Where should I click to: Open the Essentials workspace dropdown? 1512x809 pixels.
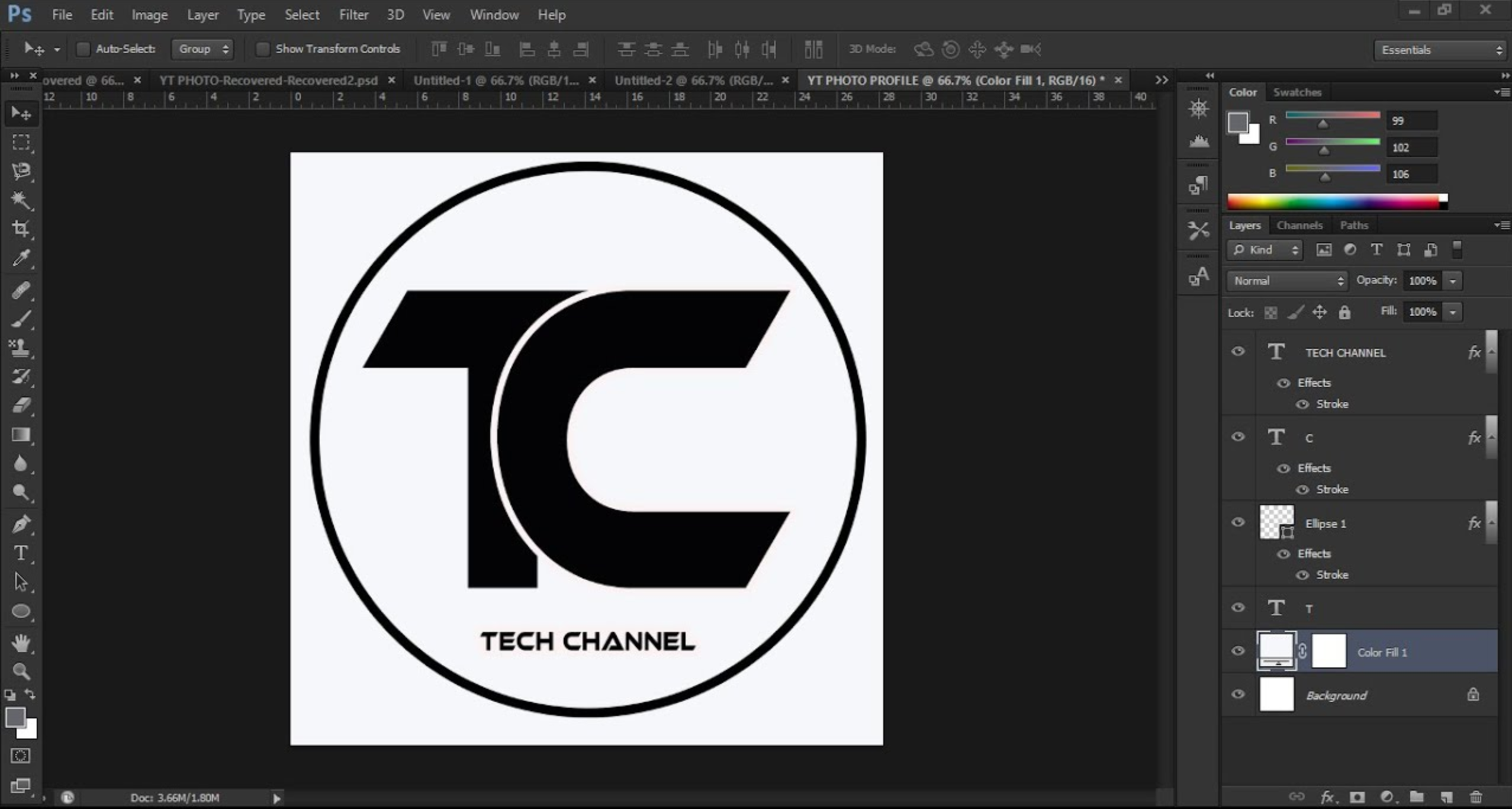tap(1439, 49)
